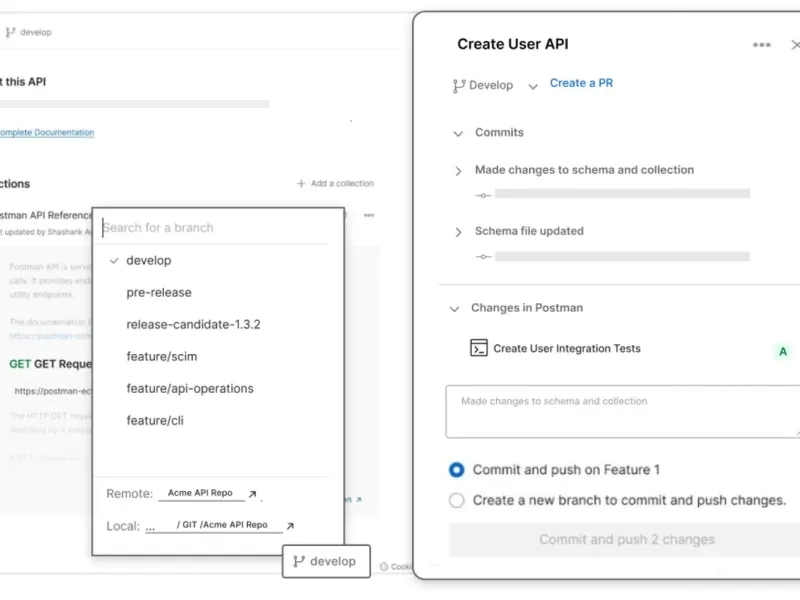Click the branch icon next to Develop
This screenshot has width=800, height=600.
[x=459, y=86]
